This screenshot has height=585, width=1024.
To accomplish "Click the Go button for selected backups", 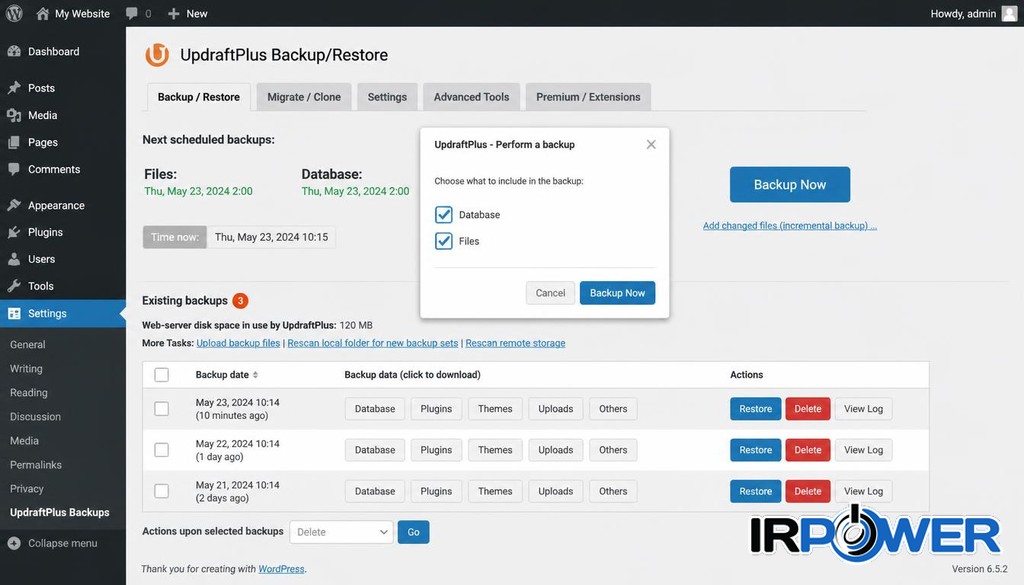I will point(413,532).
